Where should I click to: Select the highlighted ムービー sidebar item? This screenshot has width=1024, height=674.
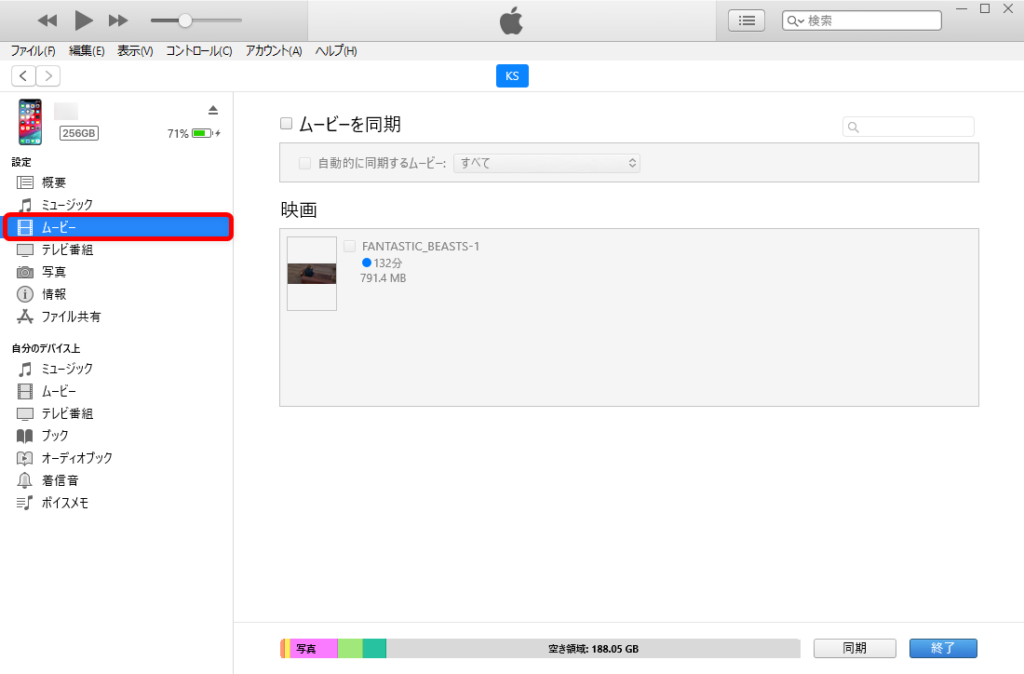pos(118,227)
